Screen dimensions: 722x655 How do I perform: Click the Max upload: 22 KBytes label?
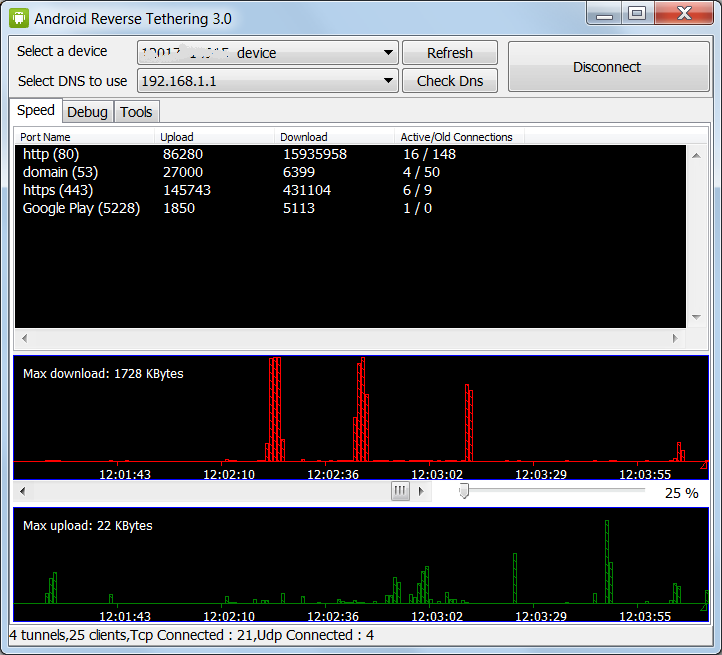tap(87, 526)
